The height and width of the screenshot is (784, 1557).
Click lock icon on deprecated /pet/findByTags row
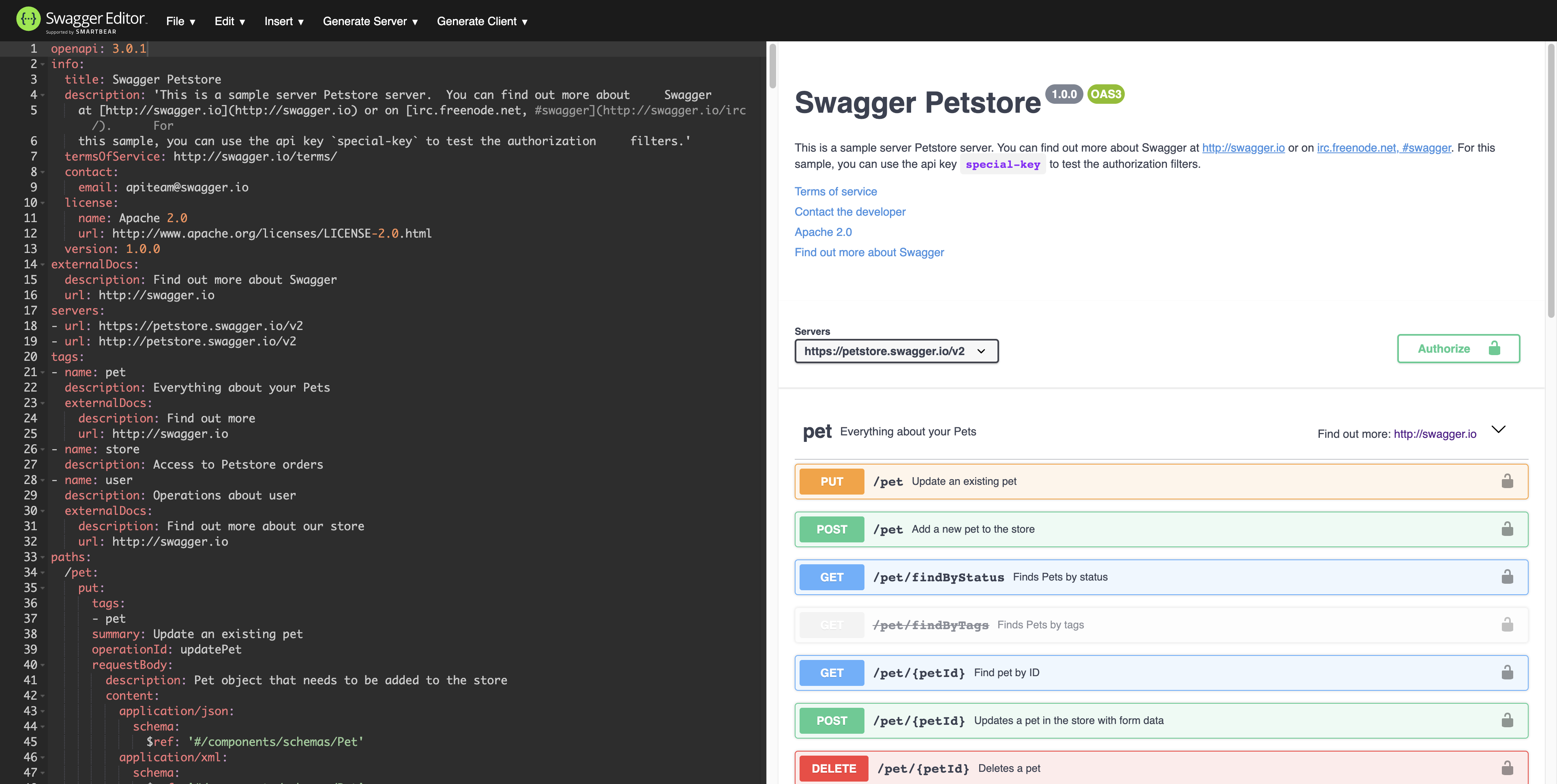1507,624
